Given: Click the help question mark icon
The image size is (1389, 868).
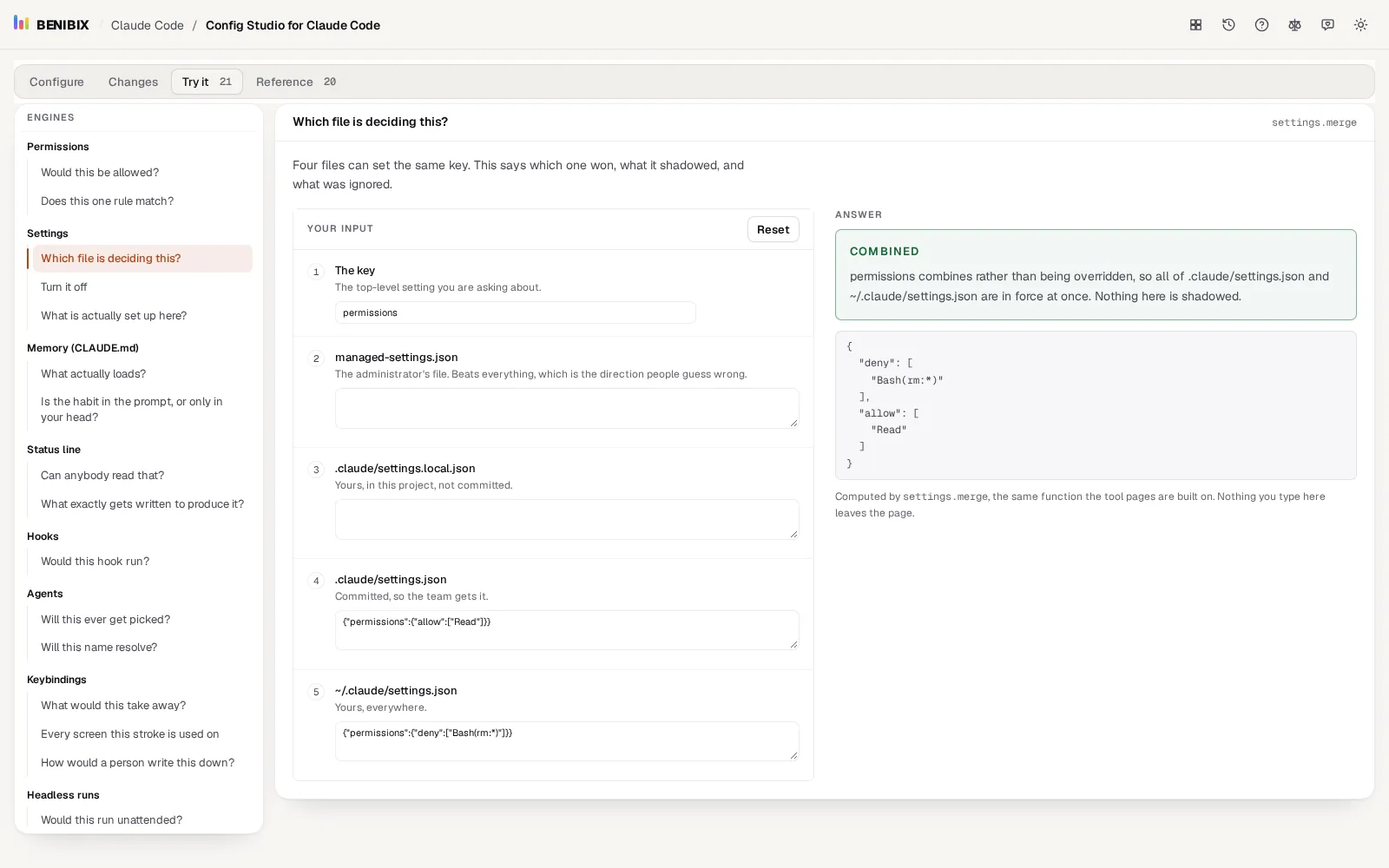Looking at the screenshot, I should [x=1261, y=25].
